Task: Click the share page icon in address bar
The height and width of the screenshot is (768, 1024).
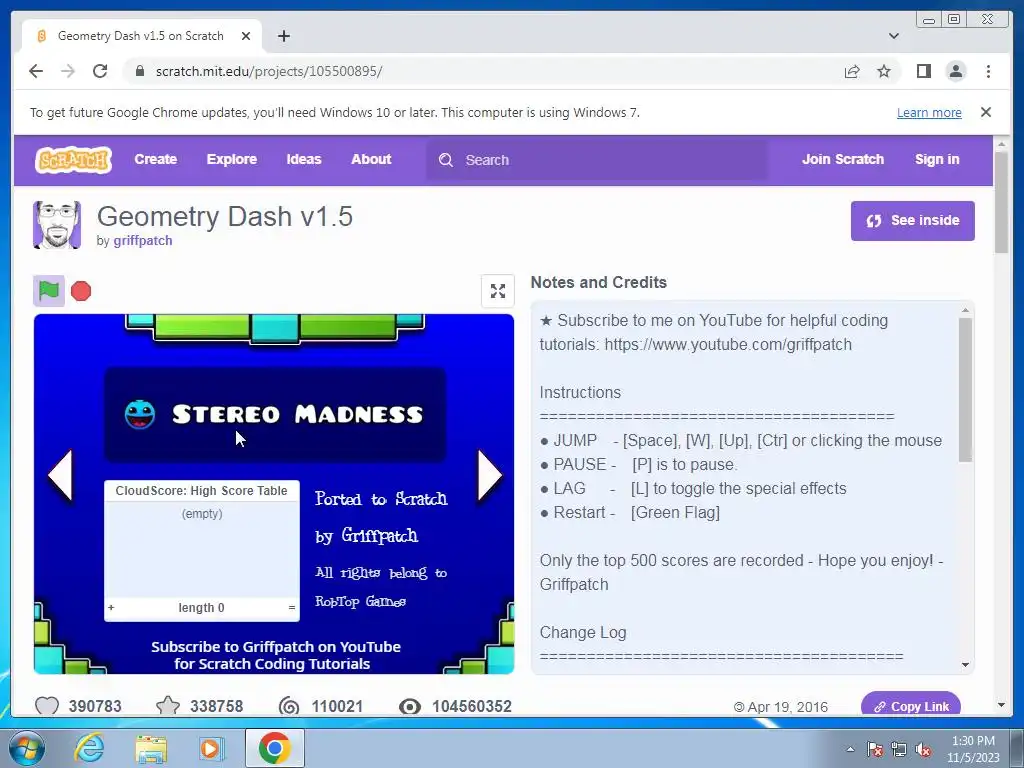Action: click(852, 71)
